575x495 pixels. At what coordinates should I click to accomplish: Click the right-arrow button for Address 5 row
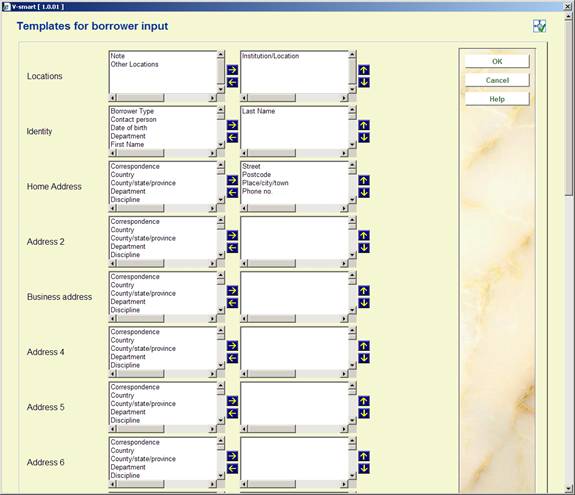[x=232, y=401]
